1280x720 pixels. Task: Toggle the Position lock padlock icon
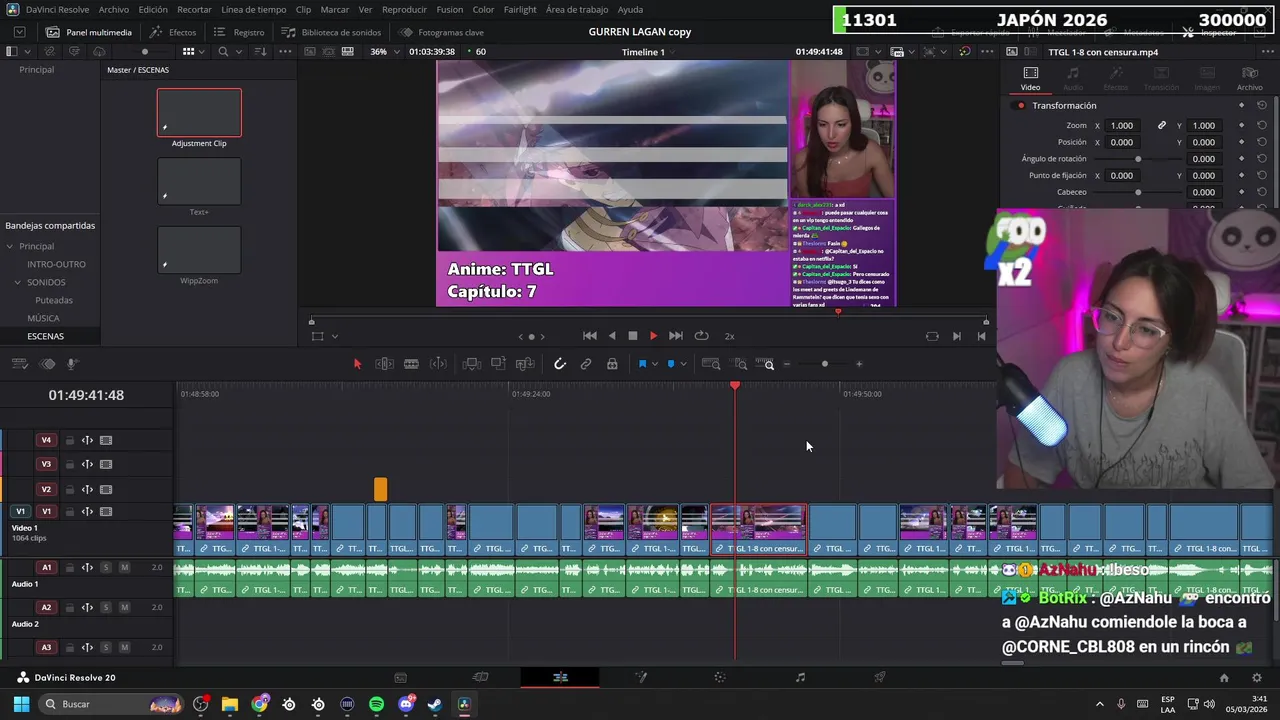(612, 364)
